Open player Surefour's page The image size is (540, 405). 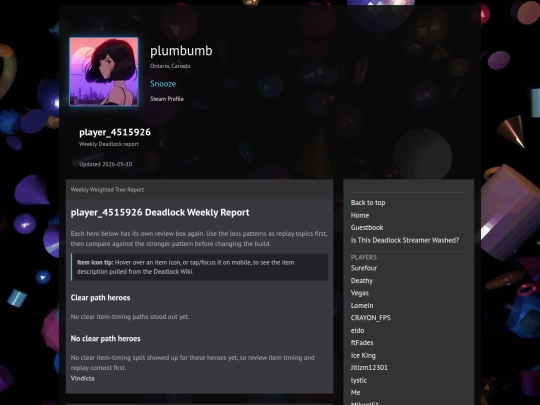click(364, 268)
